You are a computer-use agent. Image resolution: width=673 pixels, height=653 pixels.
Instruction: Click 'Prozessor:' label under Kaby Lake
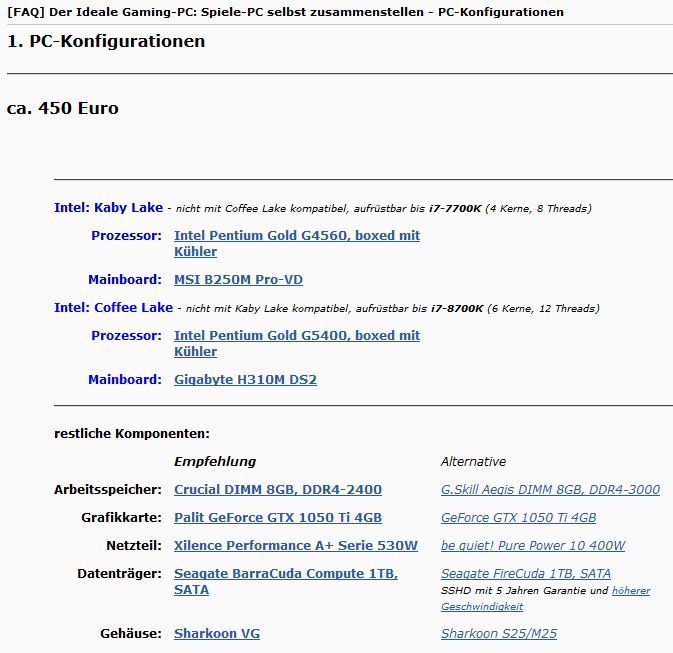pyautogui.click(x=126, y=236)
